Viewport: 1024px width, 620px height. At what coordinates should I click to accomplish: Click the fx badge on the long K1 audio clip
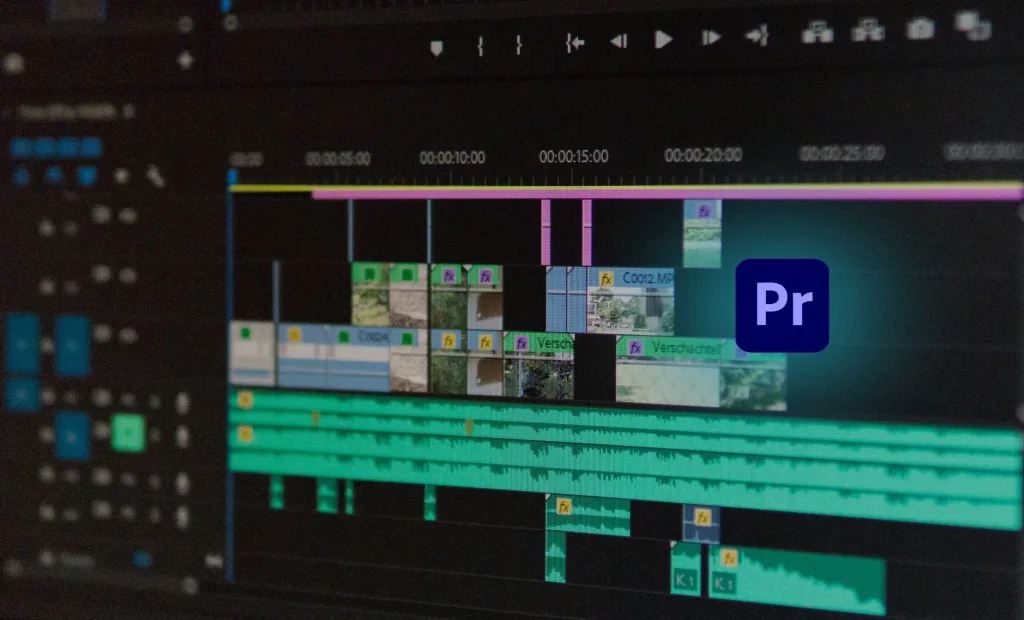[x=729, y=558]
